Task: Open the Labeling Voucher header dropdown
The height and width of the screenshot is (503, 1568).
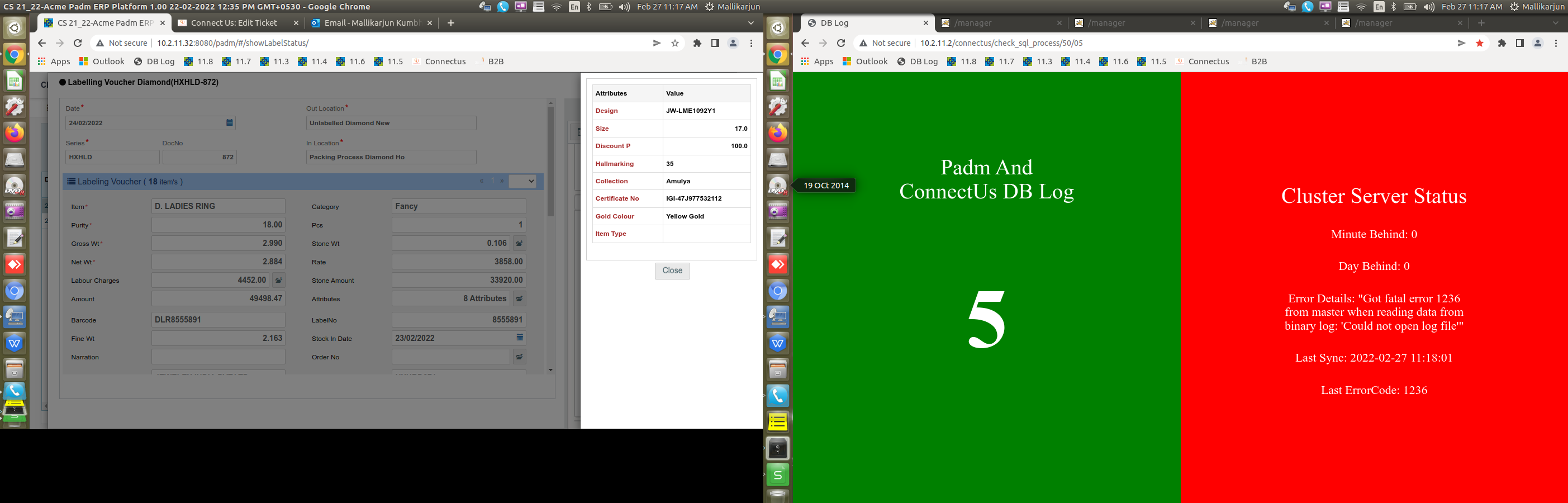Action: [x=522, y=182]
